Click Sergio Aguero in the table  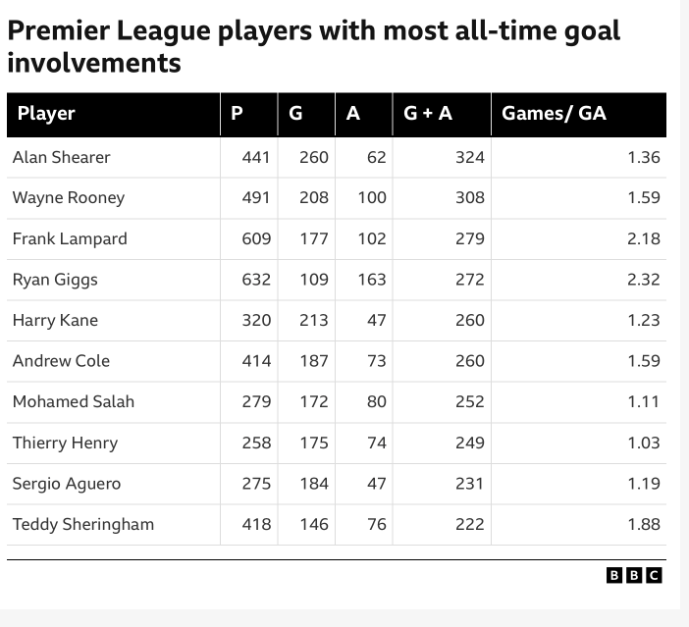(x=66, y=484)
